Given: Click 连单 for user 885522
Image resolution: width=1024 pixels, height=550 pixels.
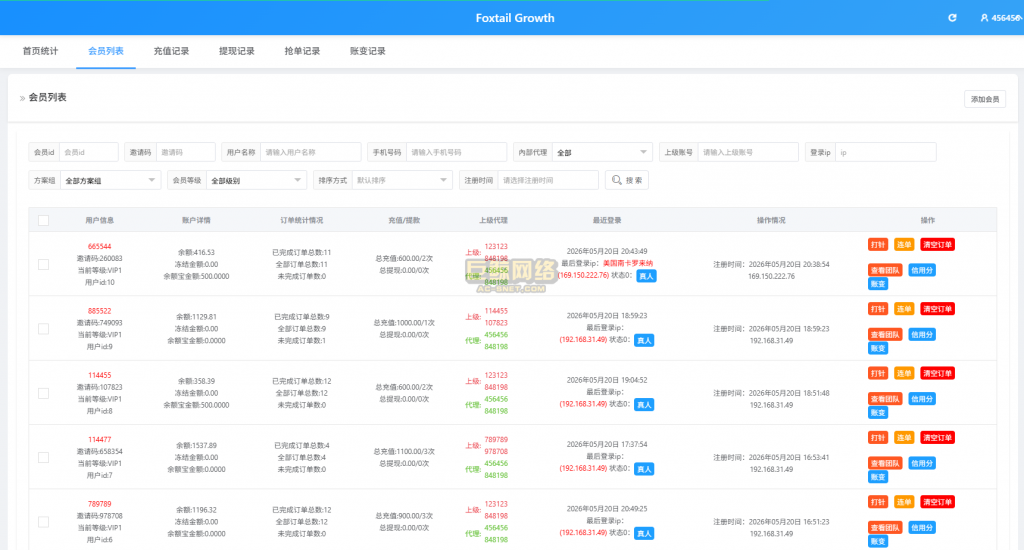Looking at the screenshot, I should 904,309.
